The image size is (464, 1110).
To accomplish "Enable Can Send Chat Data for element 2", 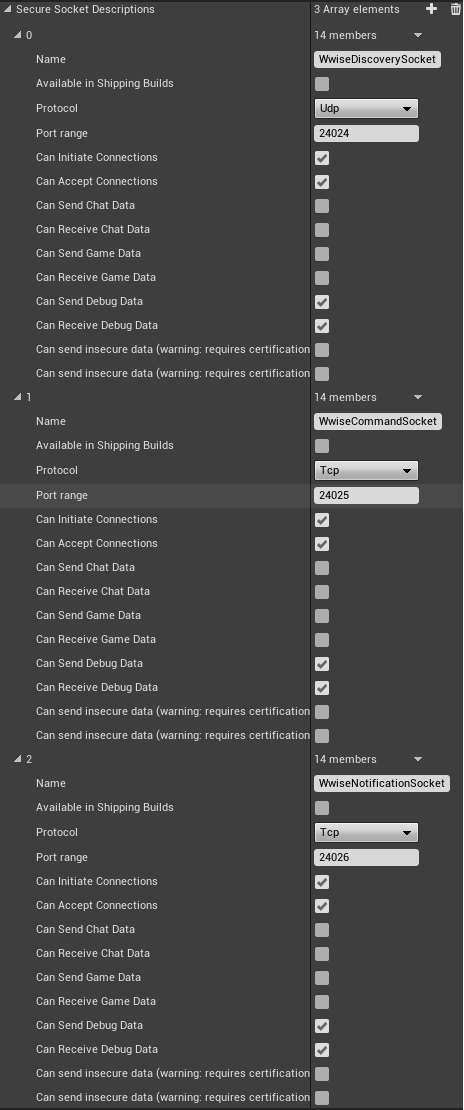I will point(322,929).
